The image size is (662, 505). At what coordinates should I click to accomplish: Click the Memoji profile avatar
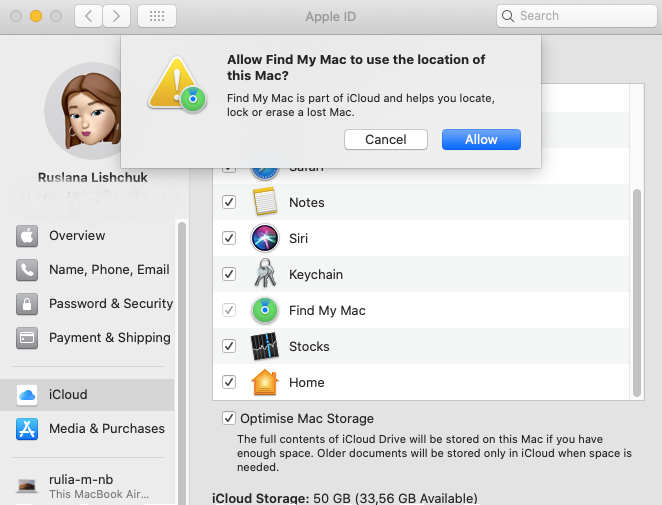(x=83, y=111)
